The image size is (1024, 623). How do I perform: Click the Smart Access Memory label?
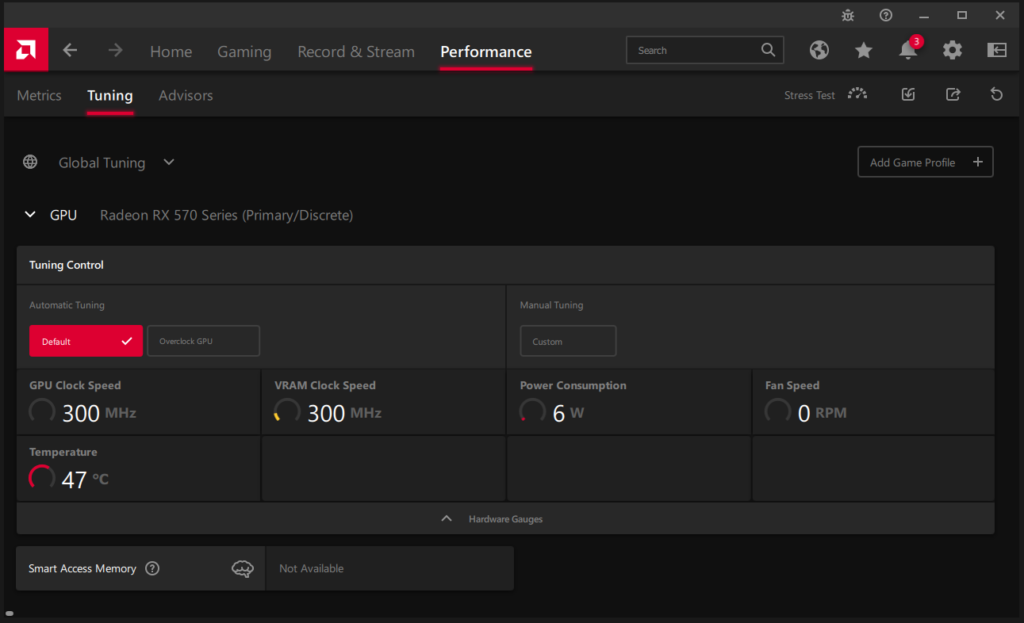[x=82, y=568]
